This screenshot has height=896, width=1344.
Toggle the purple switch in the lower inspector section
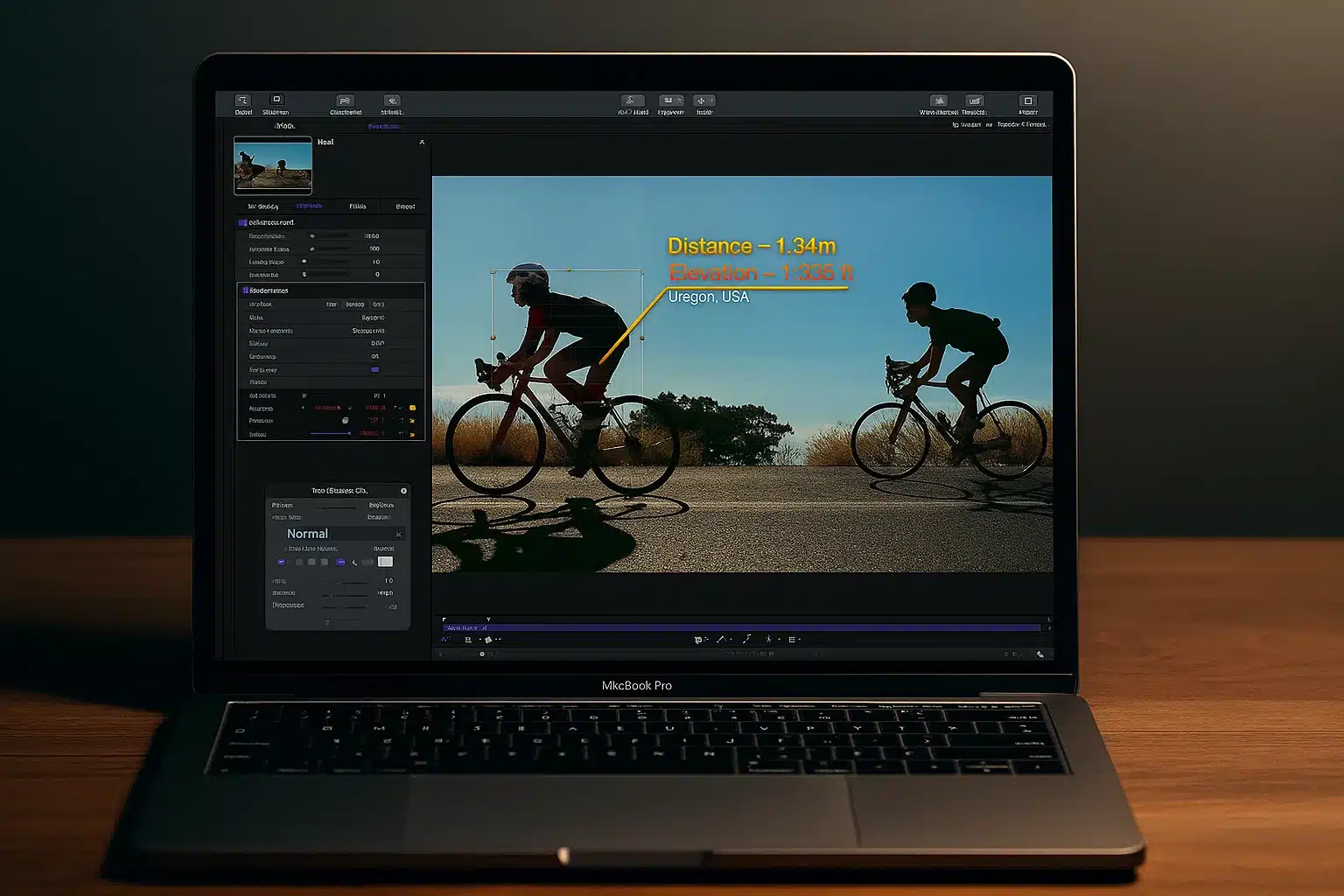[x=375, y=370]
